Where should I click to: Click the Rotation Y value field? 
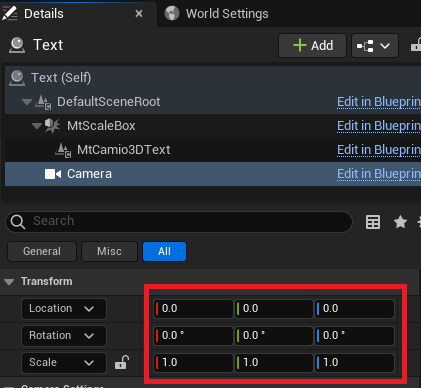(274, 336)
